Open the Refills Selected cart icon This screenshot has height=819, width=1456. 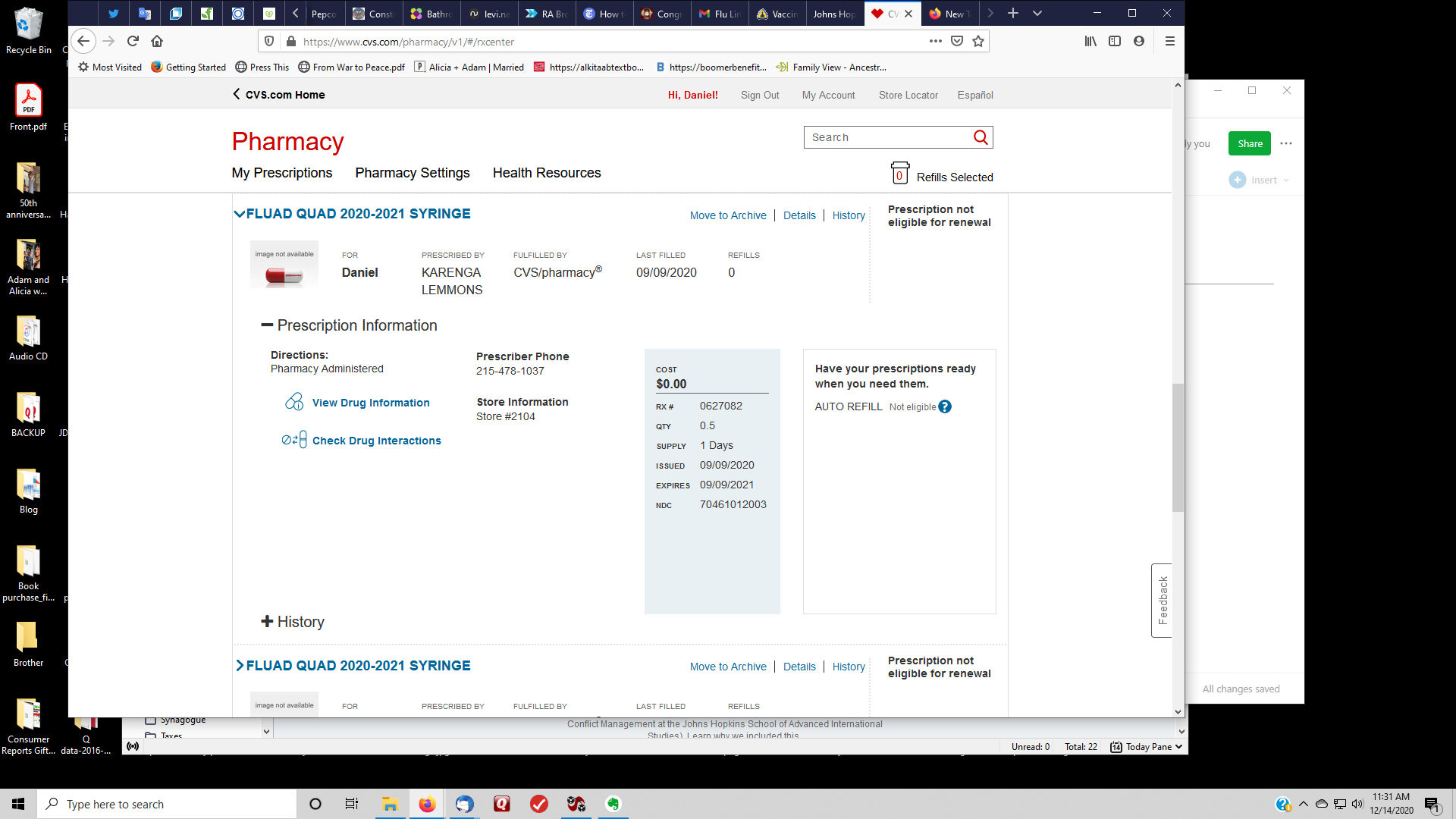click(899, 174)
